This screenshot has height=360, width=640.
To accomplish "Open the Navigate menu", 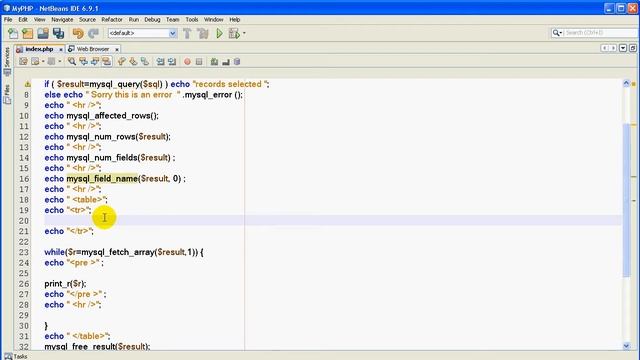I will point(62,20).
